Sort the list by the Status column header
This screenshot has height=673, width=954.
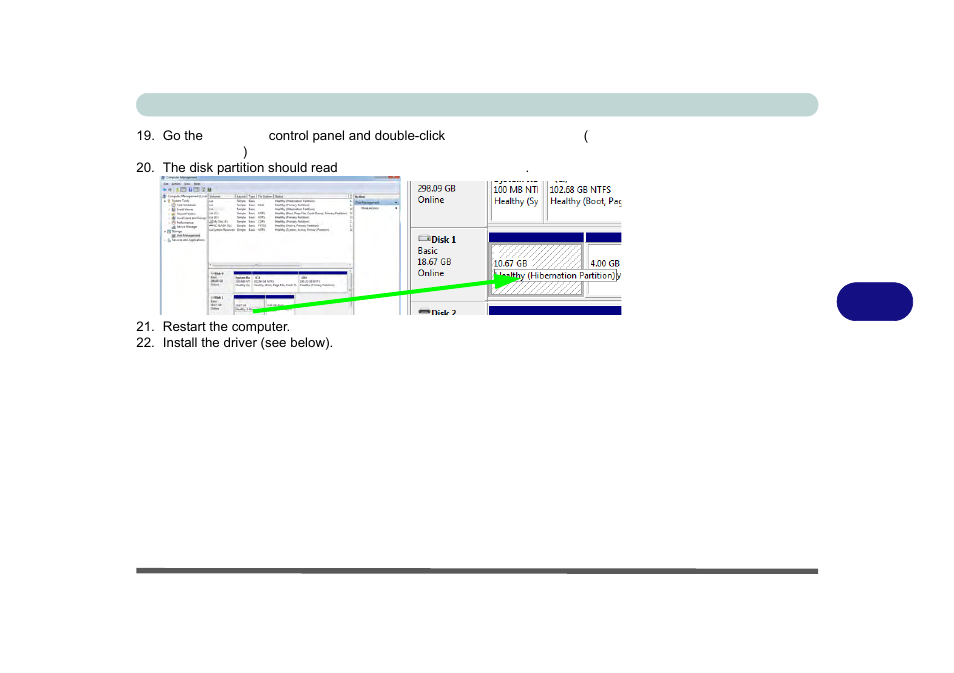(310, 197)
